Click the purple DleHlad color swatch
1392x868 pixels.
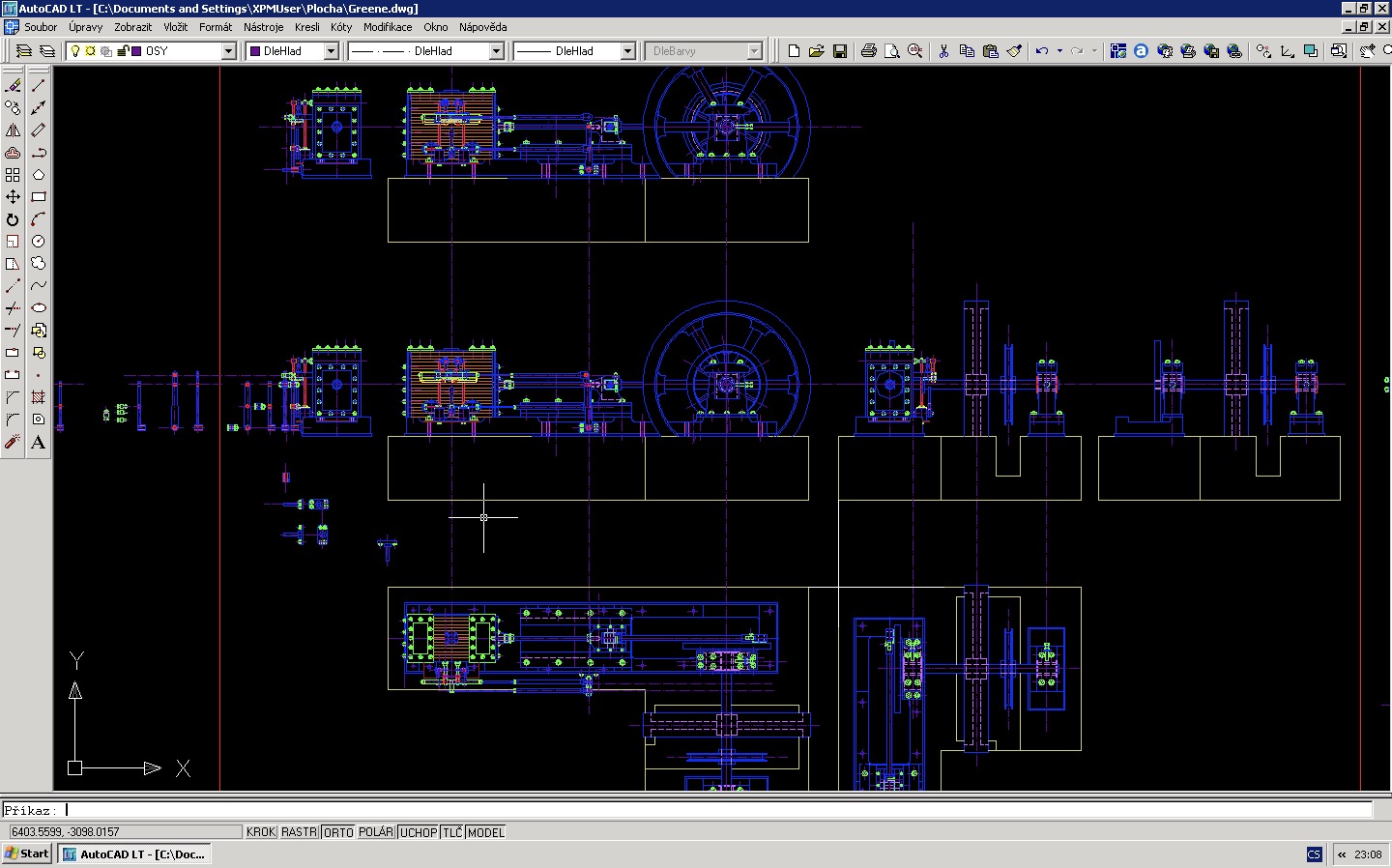[x=255, y=51]
